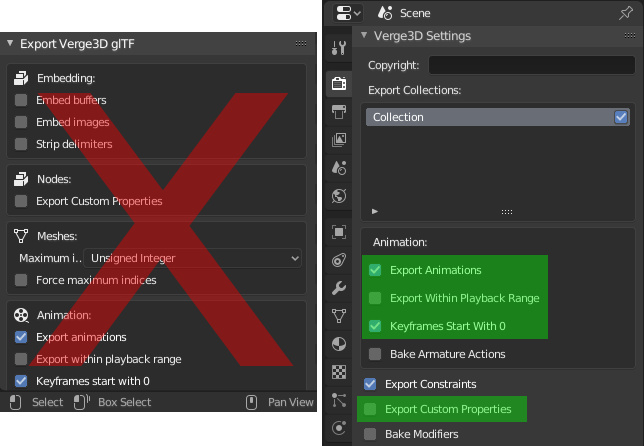Click the Scene name in header
This screenshot has width=644, height=446.
(415, 13)
